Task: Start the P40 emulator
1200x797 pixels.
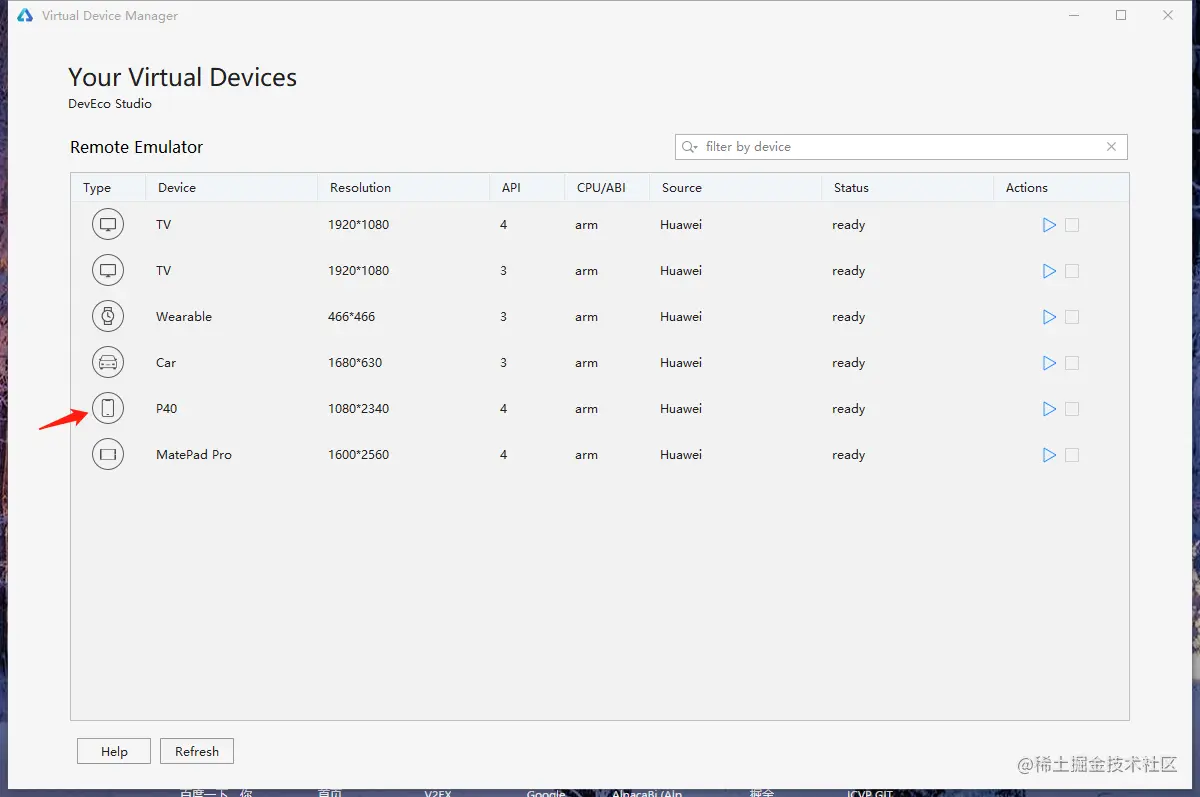Action: [x=1049, y=409]
